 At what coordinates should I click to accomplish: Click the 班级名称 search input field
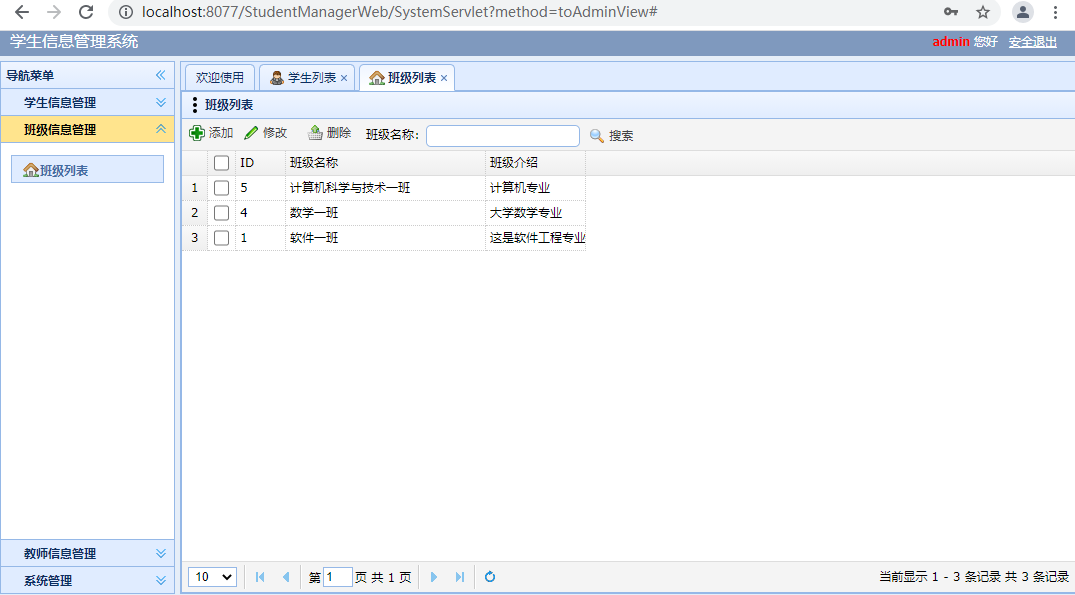[x=502, y=136]
